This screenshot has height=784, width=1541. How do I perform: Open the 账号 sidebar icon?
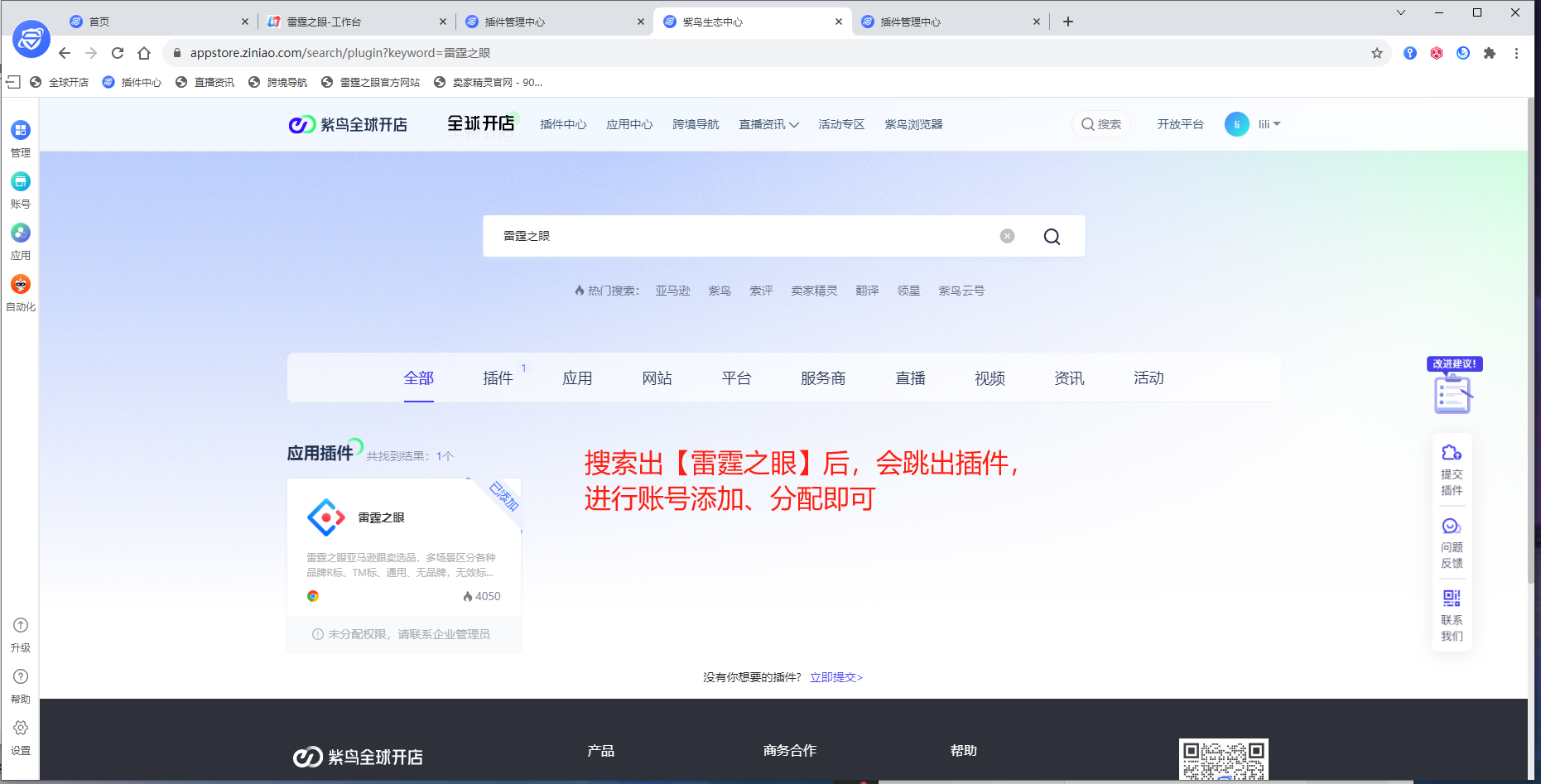(21, 182)
